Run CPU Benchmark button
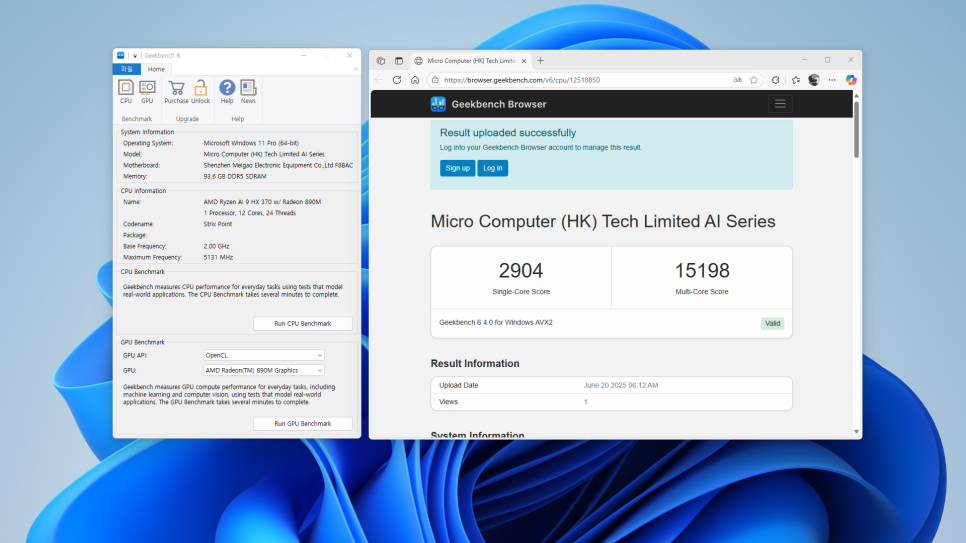The image size is (966, 543). pos(302,324)
